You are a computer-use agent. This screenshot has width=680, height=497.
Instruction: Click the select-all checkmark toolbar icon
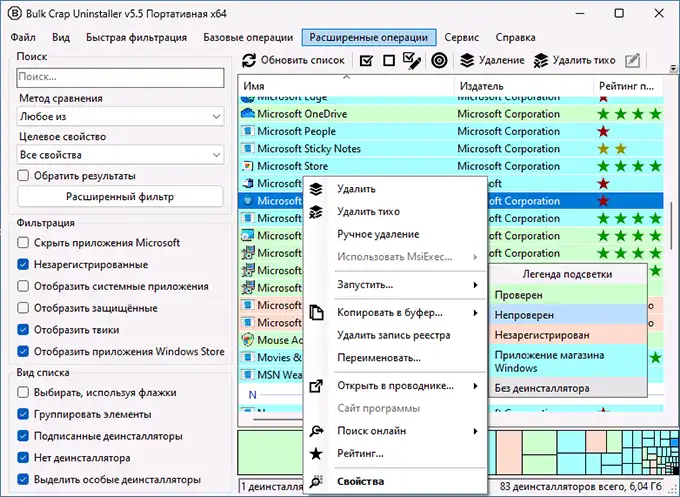pos(366,60)
